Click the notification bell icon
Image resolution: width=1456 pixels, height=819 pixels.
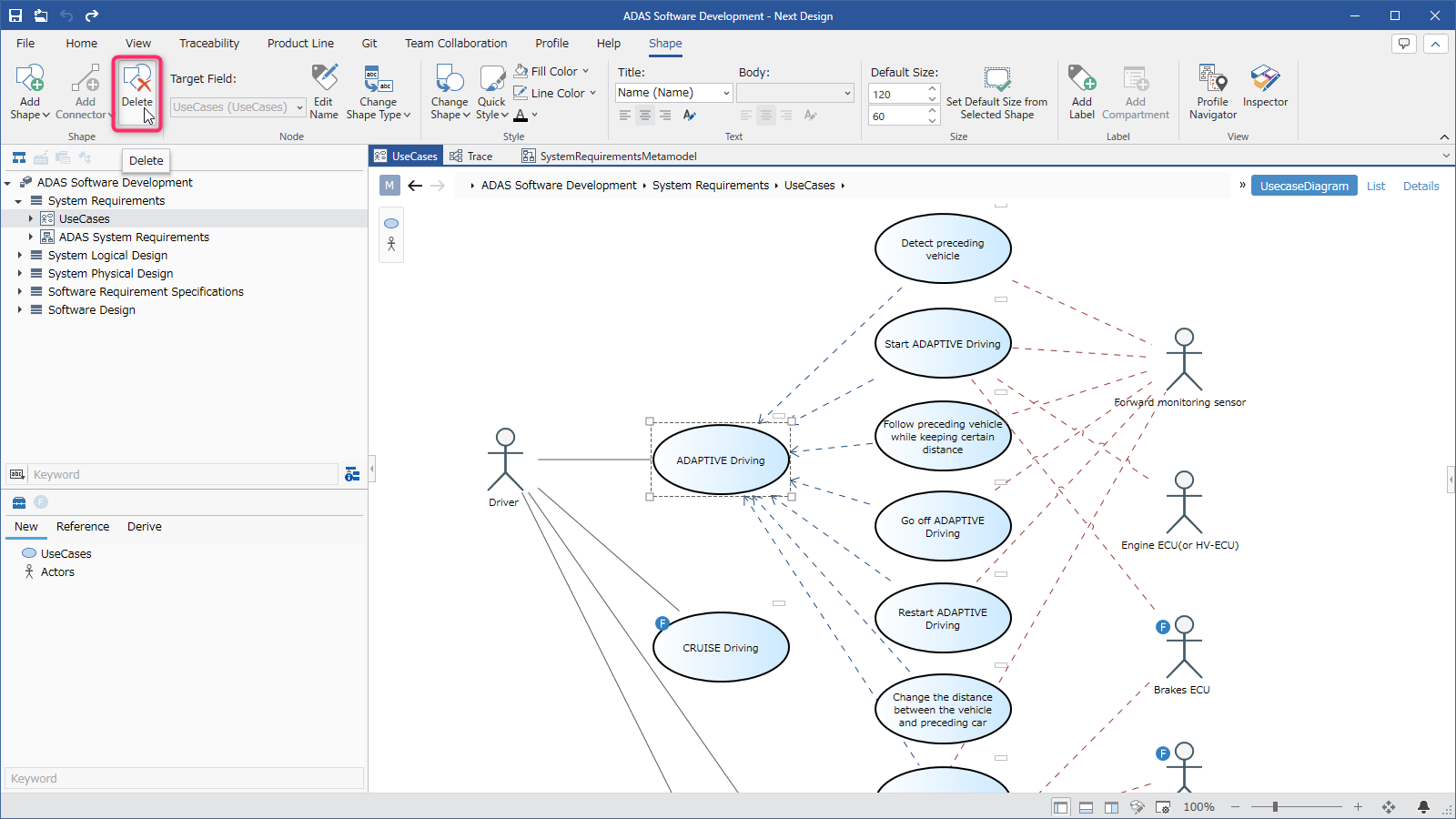1423,807
